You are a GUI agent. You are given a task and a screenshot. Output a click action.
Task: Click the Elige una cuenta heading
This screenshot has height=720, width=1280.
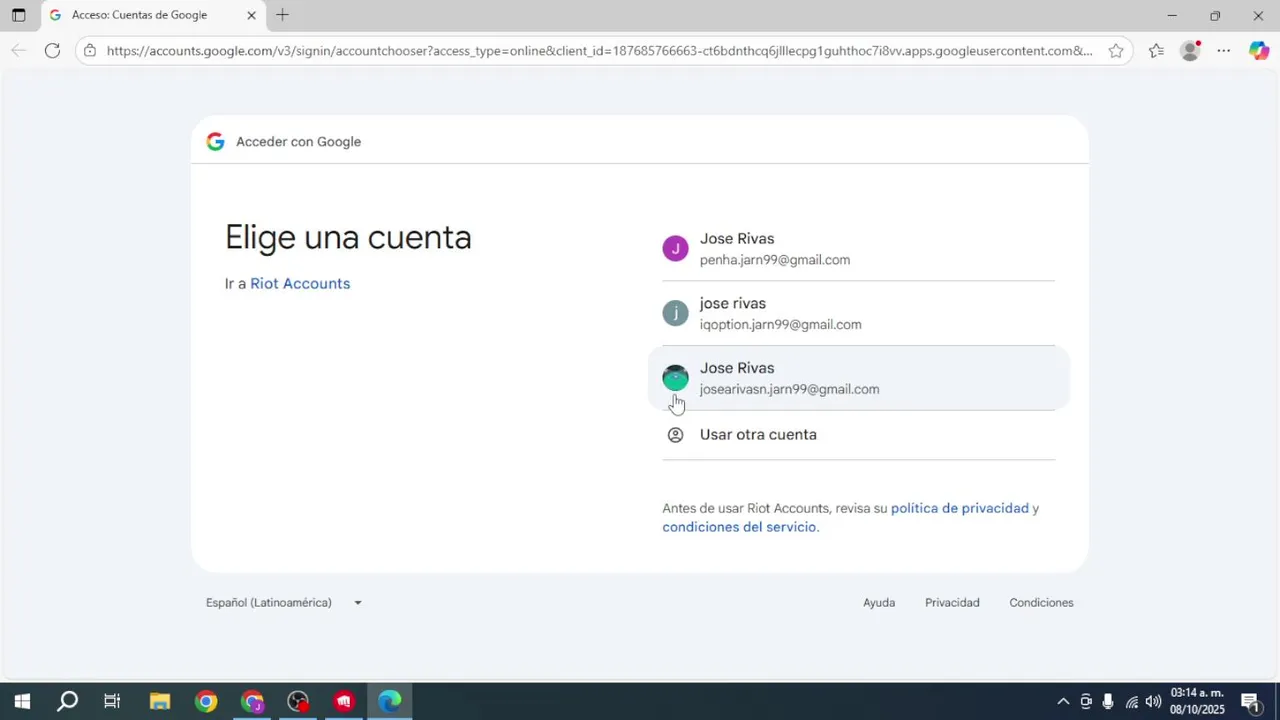(348, 237)
